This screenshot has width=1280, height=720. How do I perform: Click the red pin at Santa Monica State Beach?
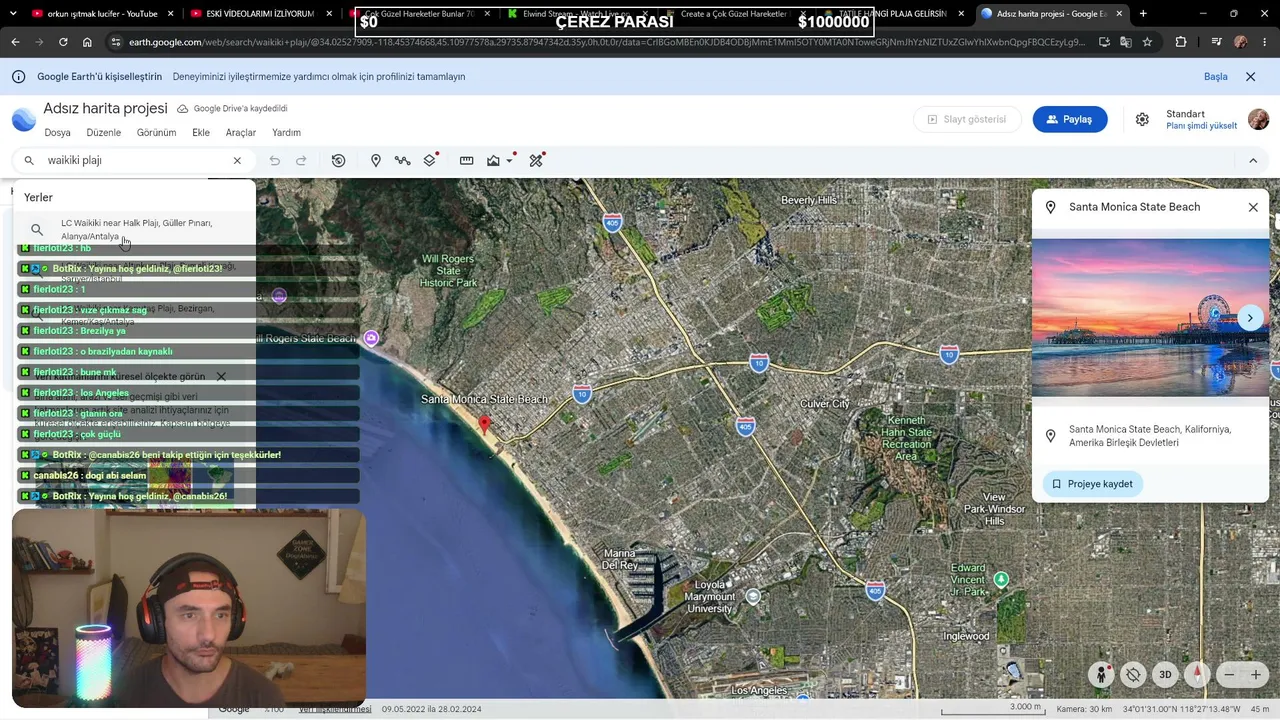point(485,425)
